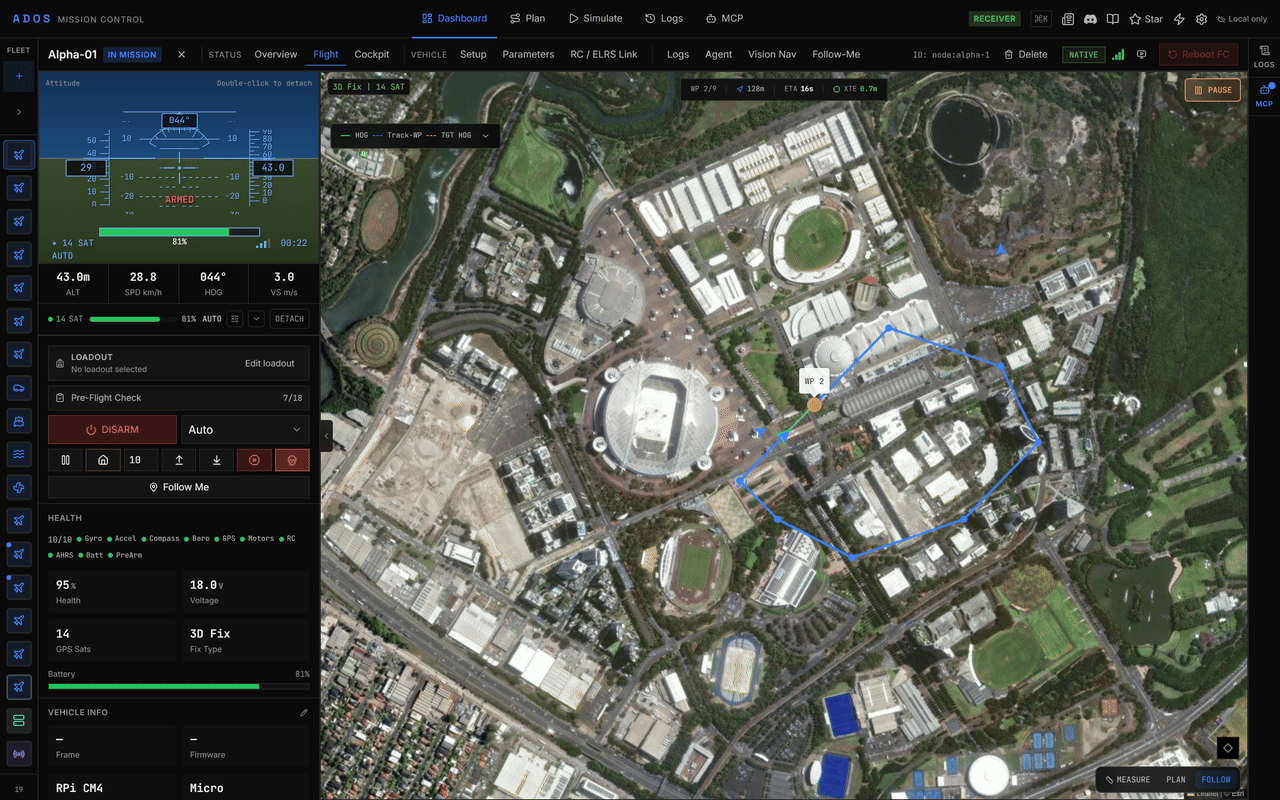This screenshot has width=1280, height=800.
Task: Open the MCP robot icon in right rail
Action: click(x=1264, y=95)
